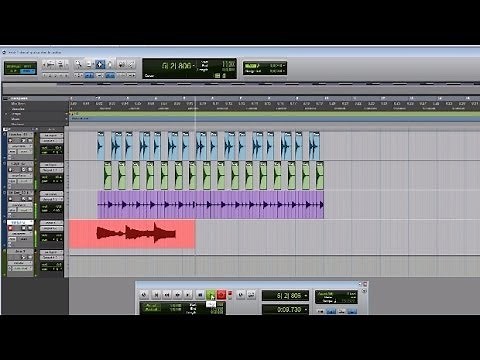This screenshot has width=480, height=360.
Task: Click Go to End in transport
Action: click(x=188, y=295)
